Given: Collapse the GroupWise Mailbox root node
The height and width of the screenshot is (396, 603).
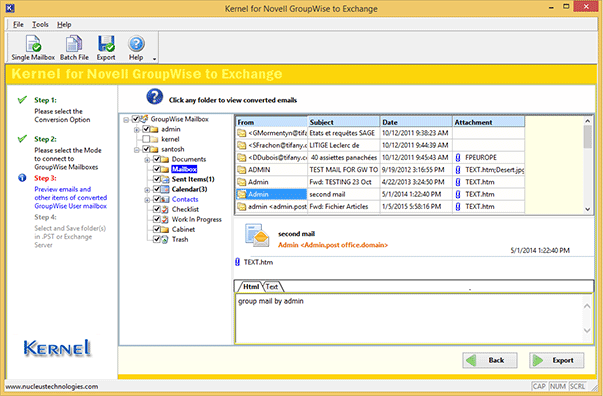Looking at the screenshot, I should (x=126, y=120).
